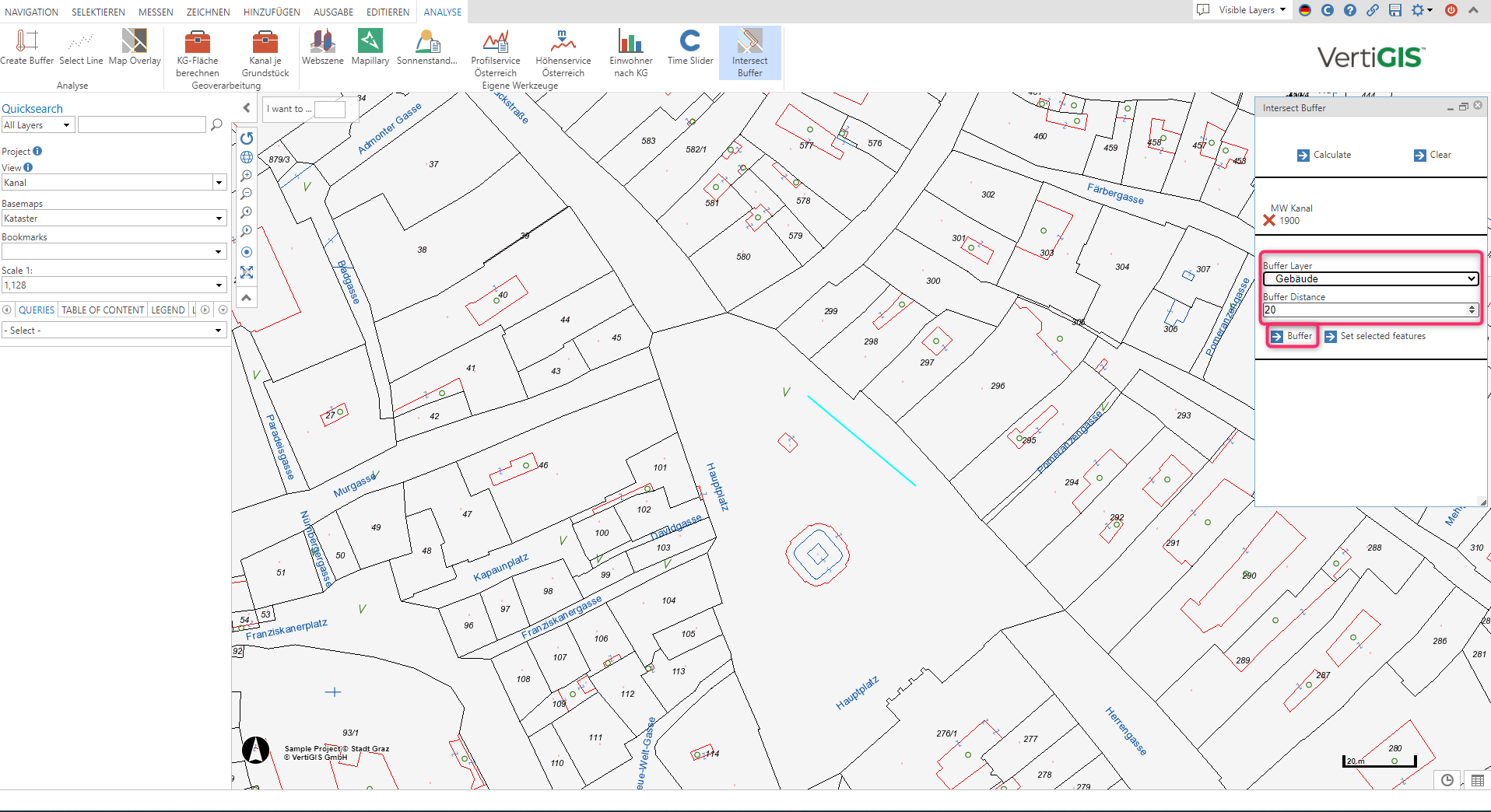1491x812 pixels.
Task: Launch the Map Overlay tool
Action: (x=135, y=47)
